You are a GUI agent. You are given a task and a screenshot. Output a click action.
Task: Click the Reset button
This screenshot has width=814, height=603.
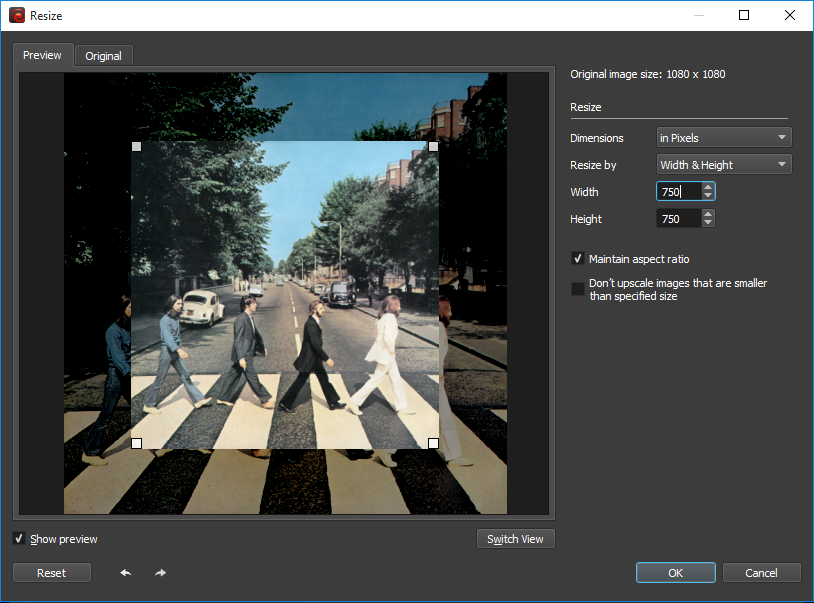[x=52, y=573]
